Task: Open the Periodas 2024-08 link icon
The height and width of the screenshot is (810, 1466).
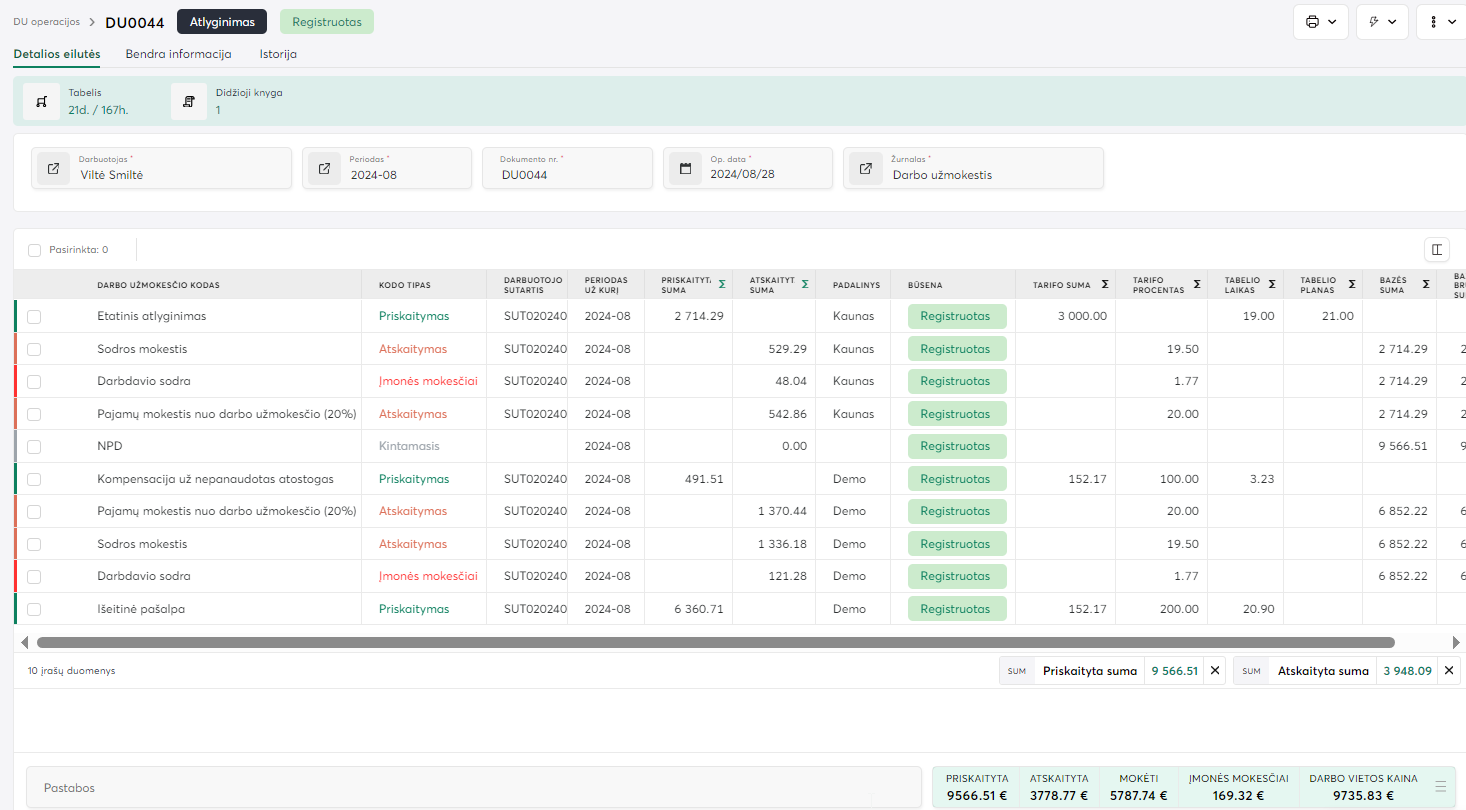Action: 324,168
